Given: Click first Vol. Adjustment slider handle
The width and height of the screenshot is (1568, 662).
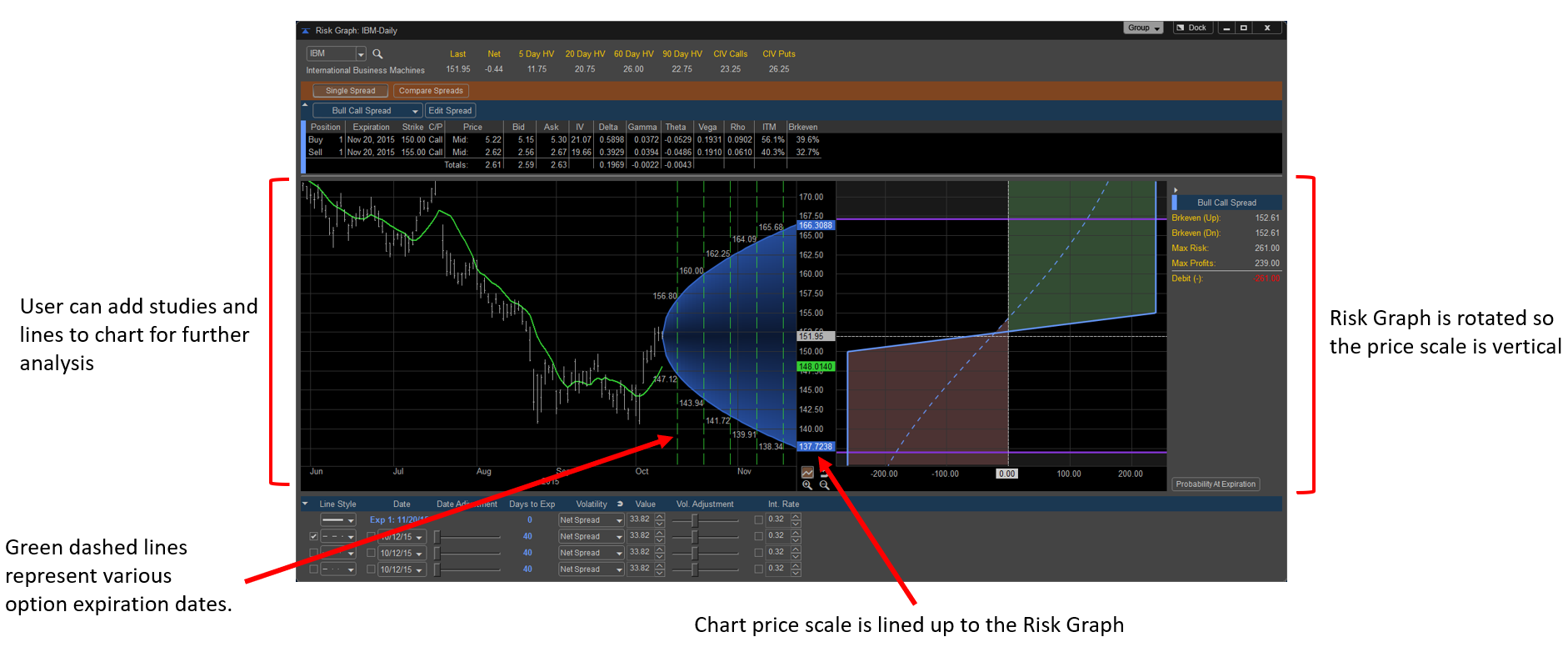Looking at the screenshot, I should (694, 520).
